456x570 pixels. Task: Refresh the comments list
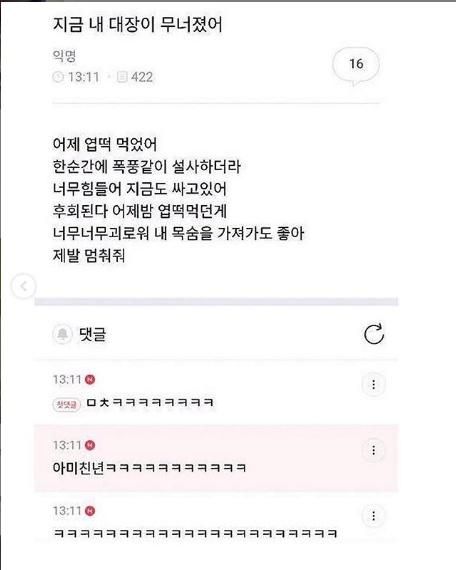[374, 334]
